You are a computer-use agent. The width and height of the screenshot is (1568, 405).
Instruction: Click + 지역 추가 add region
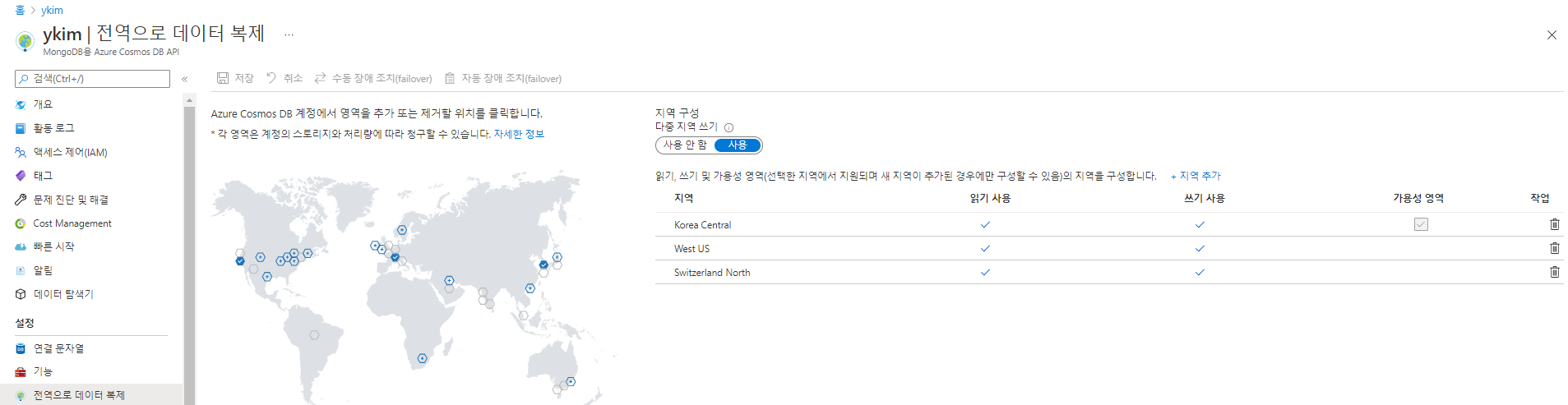click(1196, 176)
